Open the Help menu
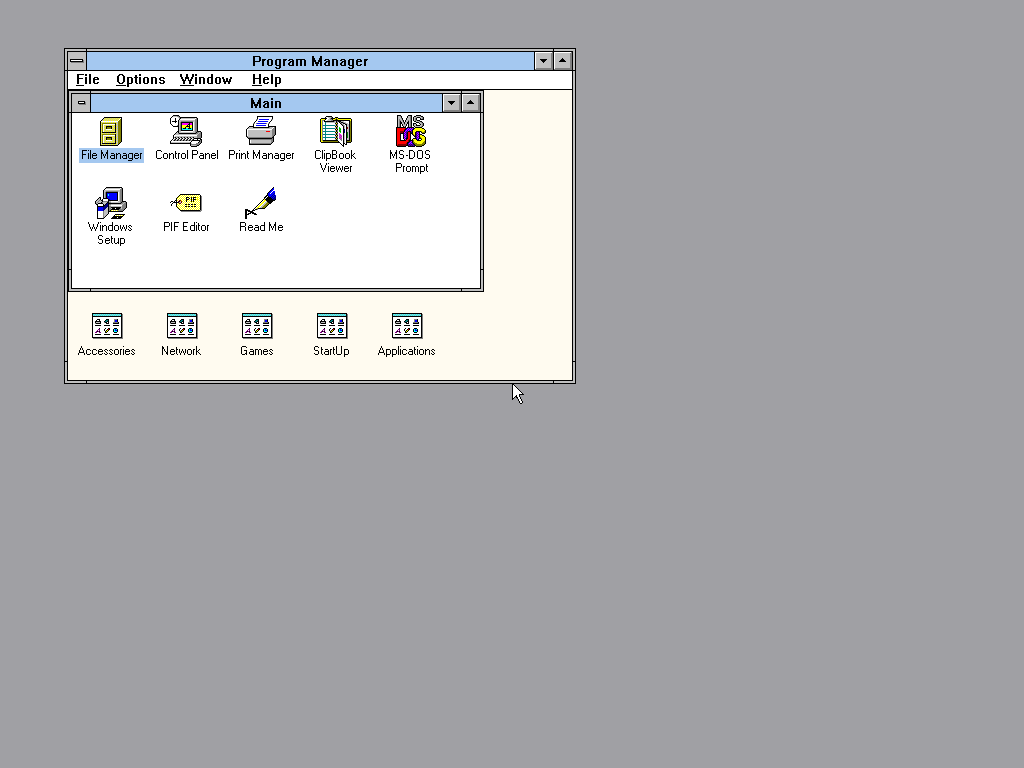 [x=266, y=80]
